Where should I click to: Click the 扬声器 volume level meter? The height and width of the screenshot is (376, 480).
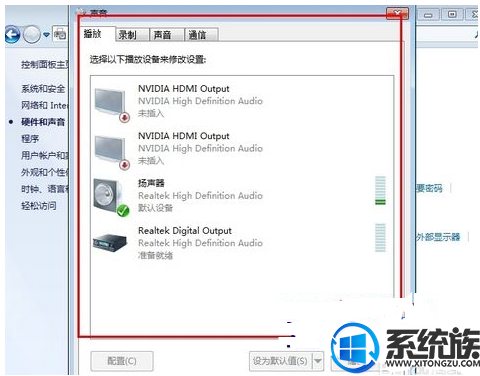pos(380,190)
